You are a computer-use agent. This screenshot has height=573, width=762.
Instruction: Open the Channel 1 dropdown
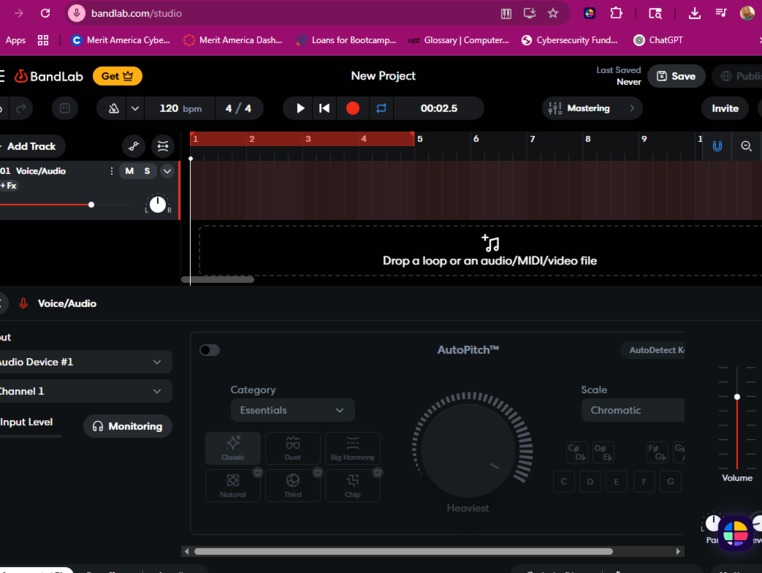(x=84, y=391)
